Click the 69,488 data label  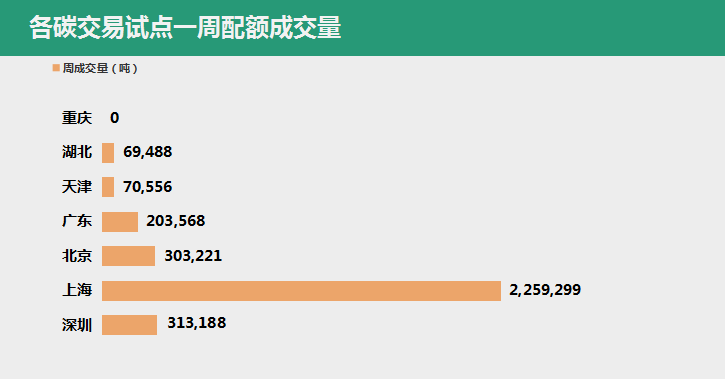coord(147,152)
